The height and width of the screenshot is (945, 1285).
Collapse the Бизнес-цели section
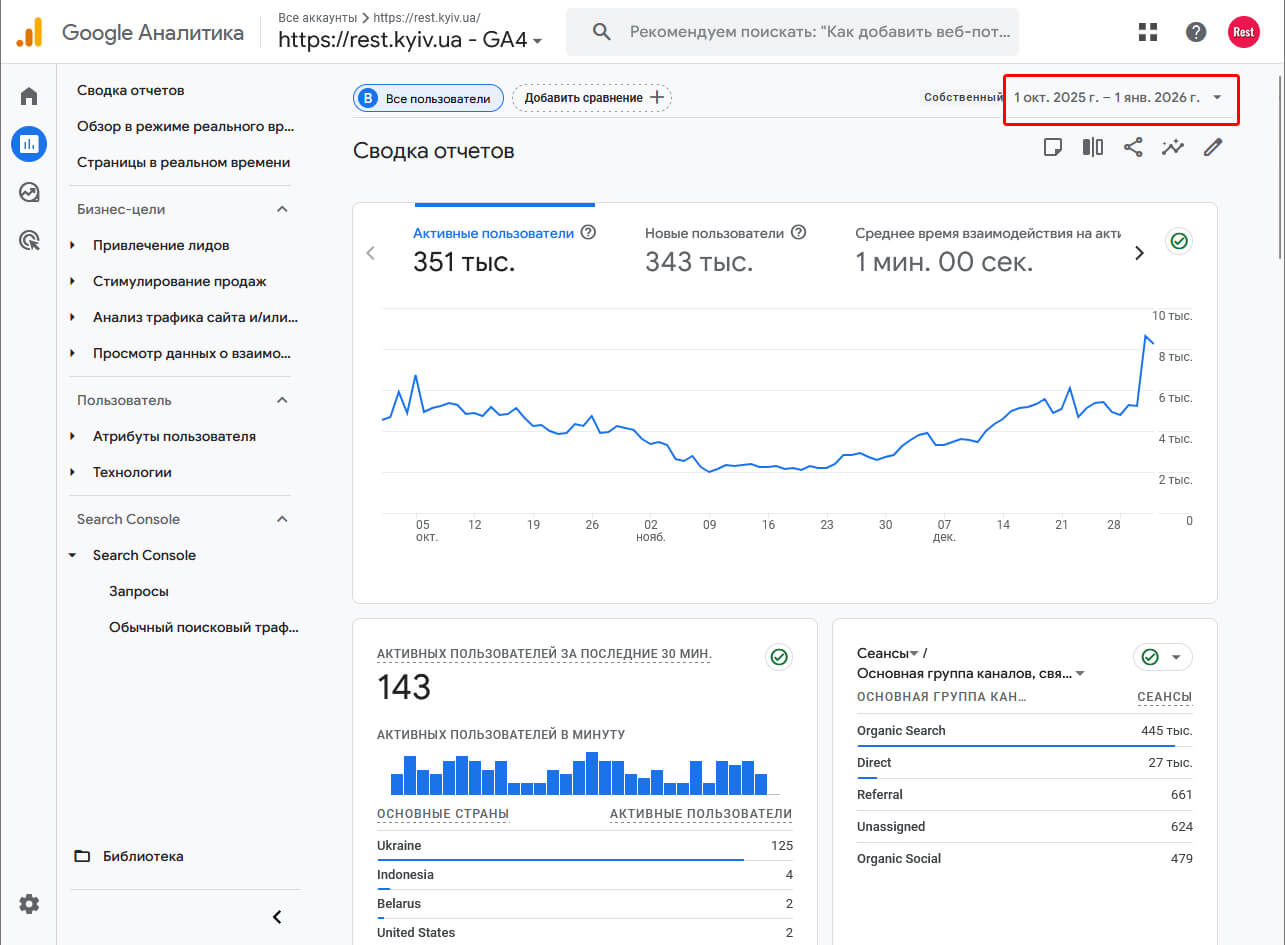coord(282,209)
